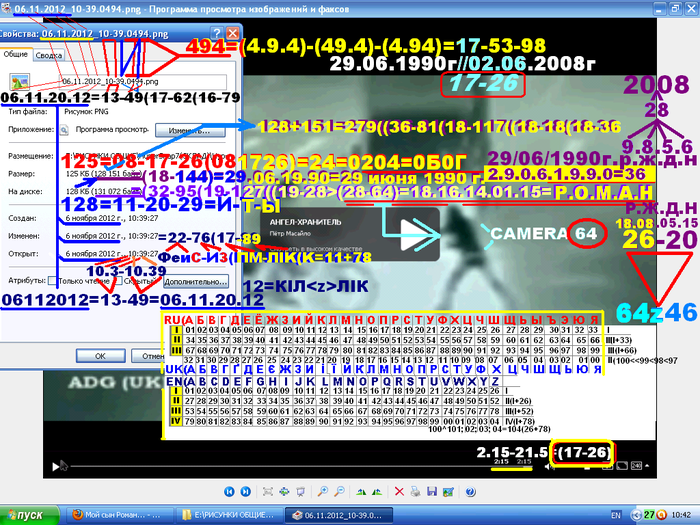Zoom in with the magnifier plus icon

click(x=322, y=492)
